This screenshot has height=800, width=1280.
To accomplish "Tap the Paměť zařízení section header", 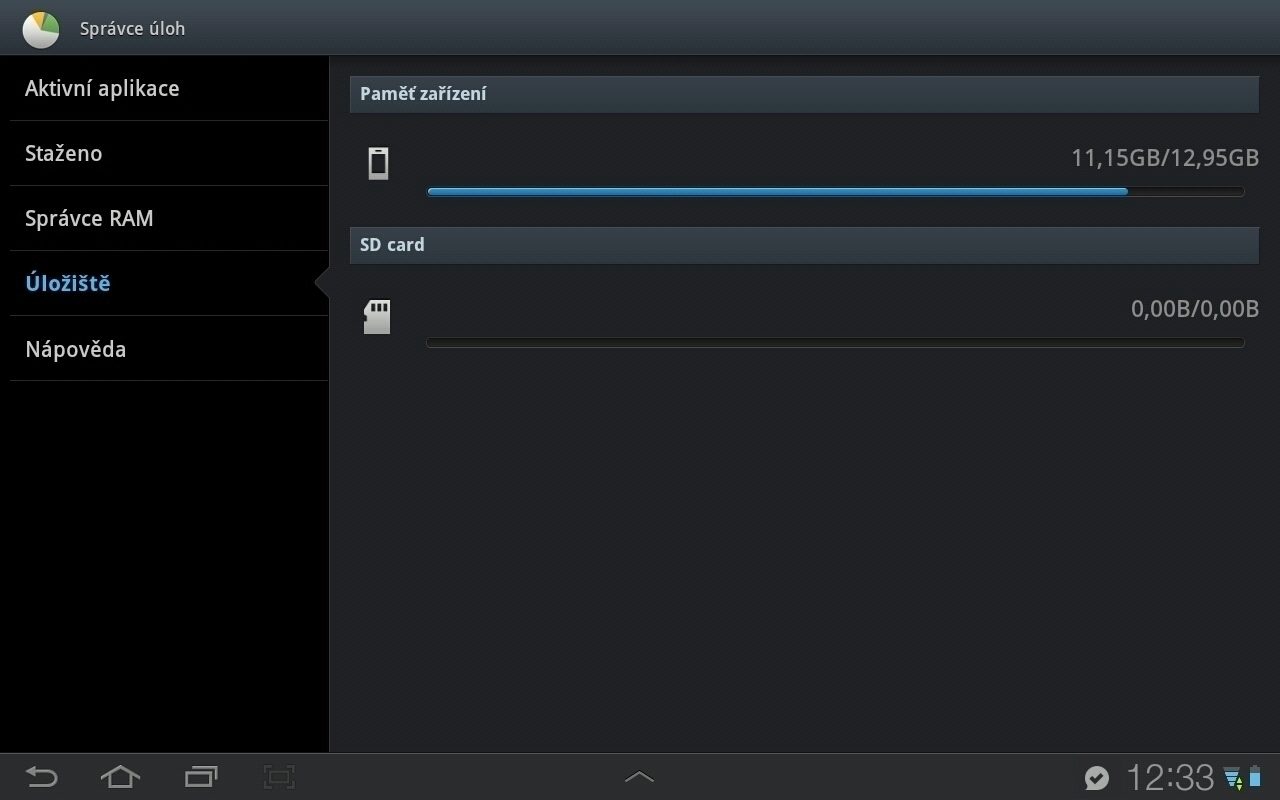I will 804,94.
